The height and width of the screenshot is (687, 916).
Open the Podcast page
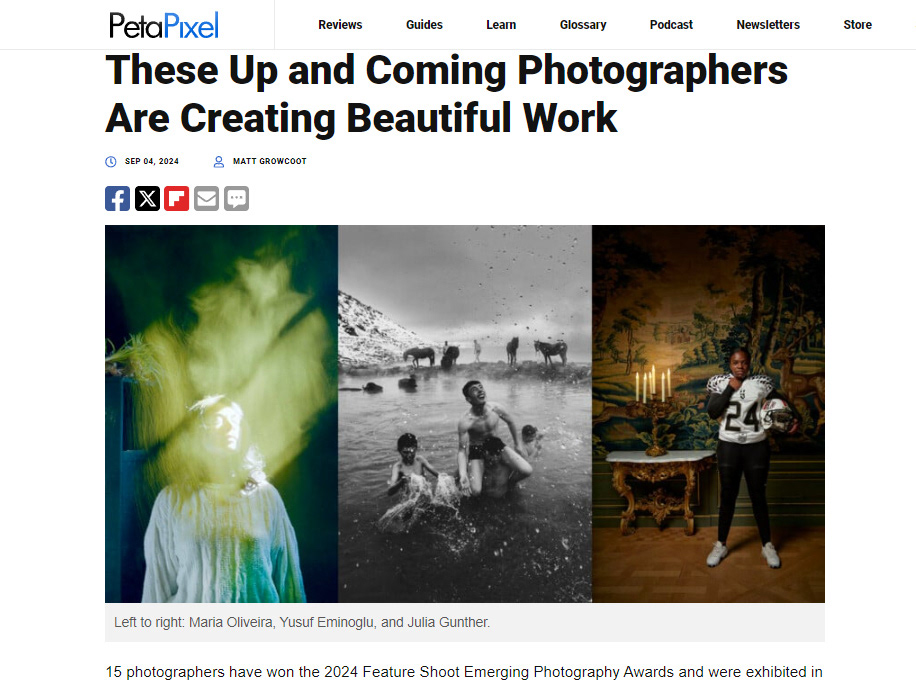click(x=671, y=25)
